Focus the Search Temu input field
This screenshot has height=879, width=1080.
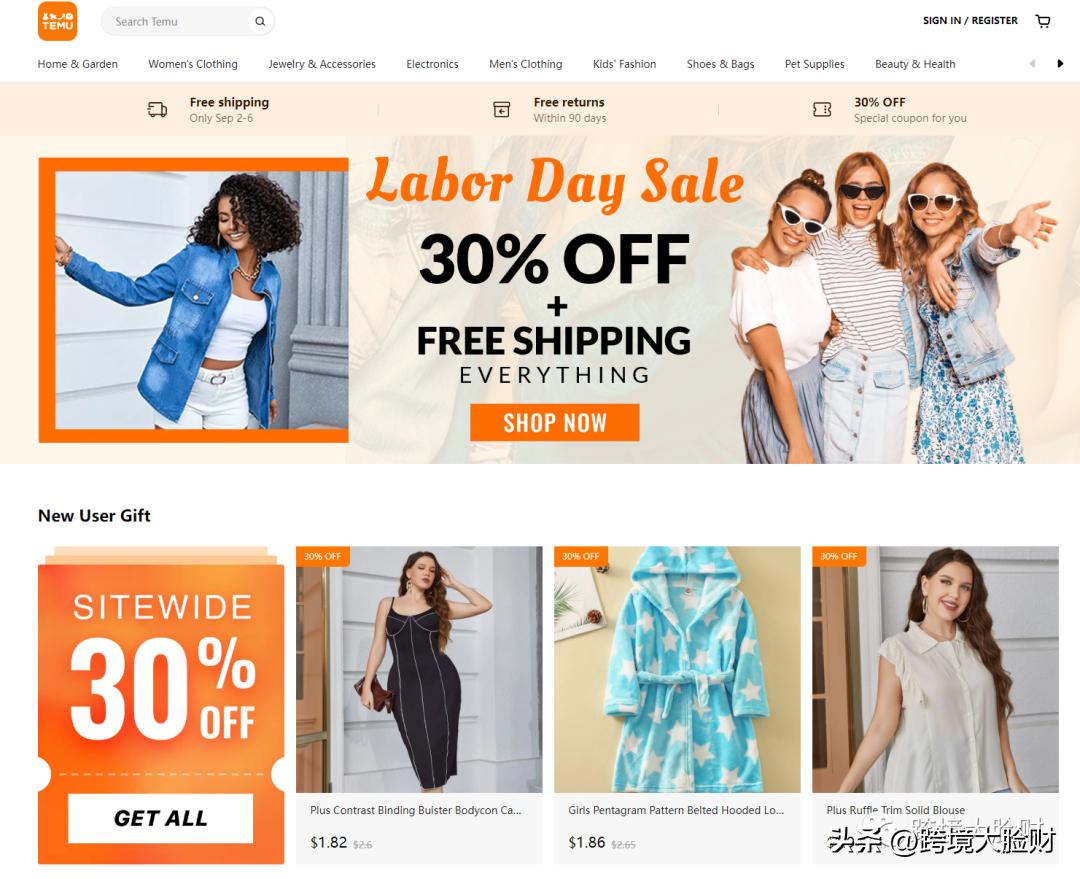pos(179,21)
